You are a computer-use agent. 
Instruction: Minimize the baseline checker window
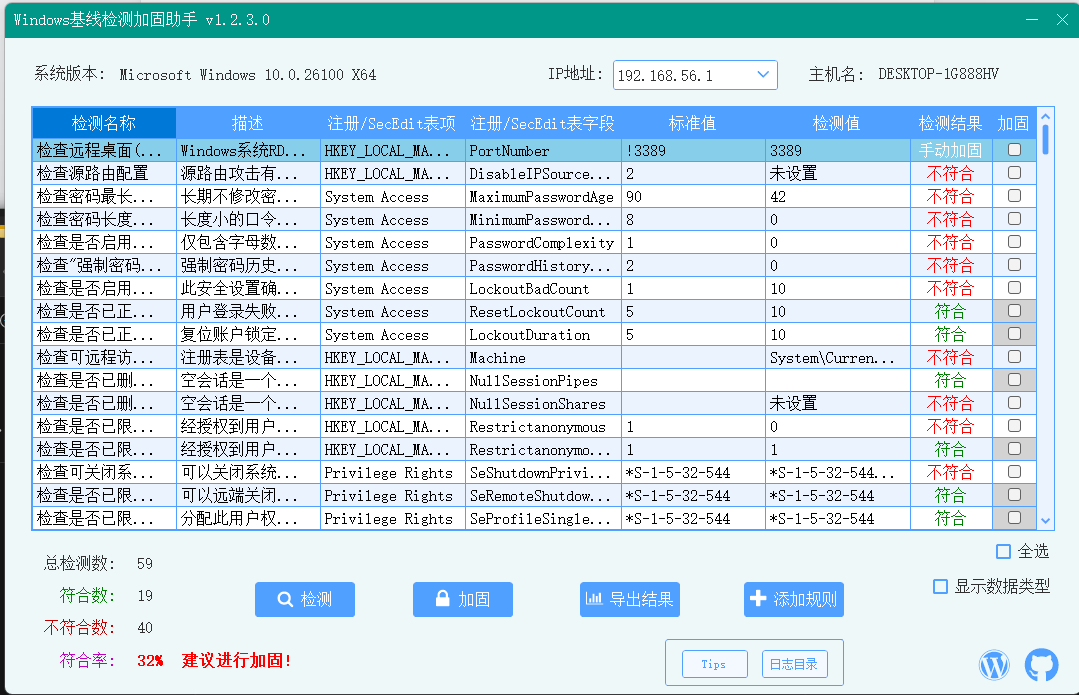(1032, 19)
